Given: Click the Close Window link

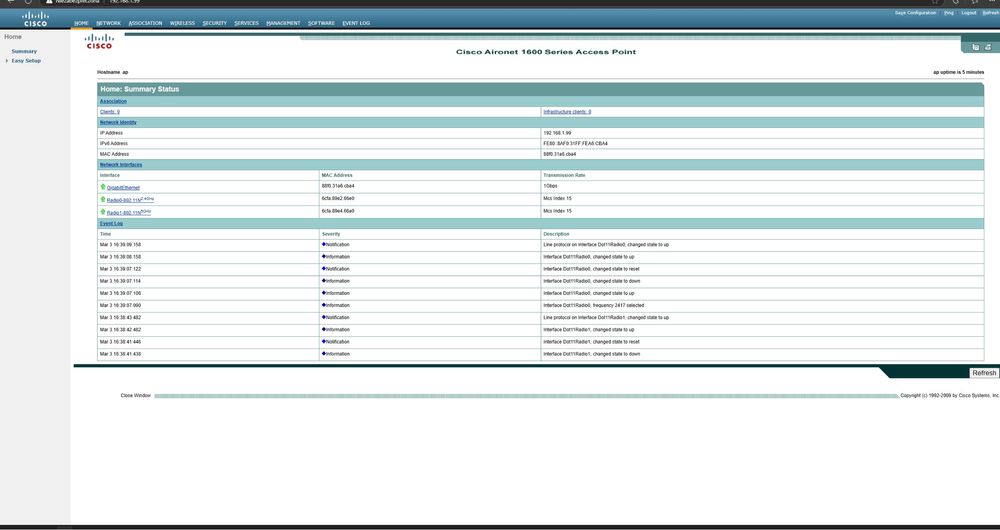Looking at the screenshot, I should coord(136,395).
